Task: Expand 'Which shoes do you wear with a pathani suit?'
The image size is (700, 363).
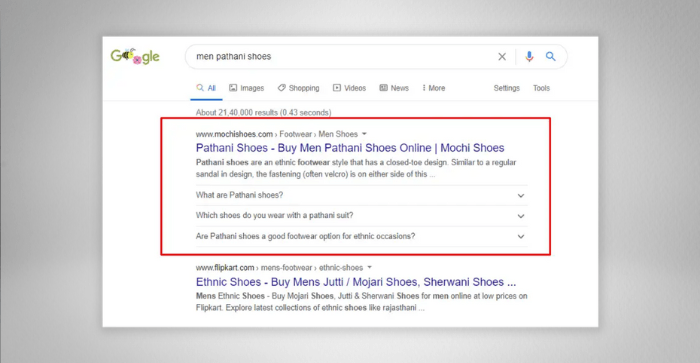Action: tap(362, 216)
